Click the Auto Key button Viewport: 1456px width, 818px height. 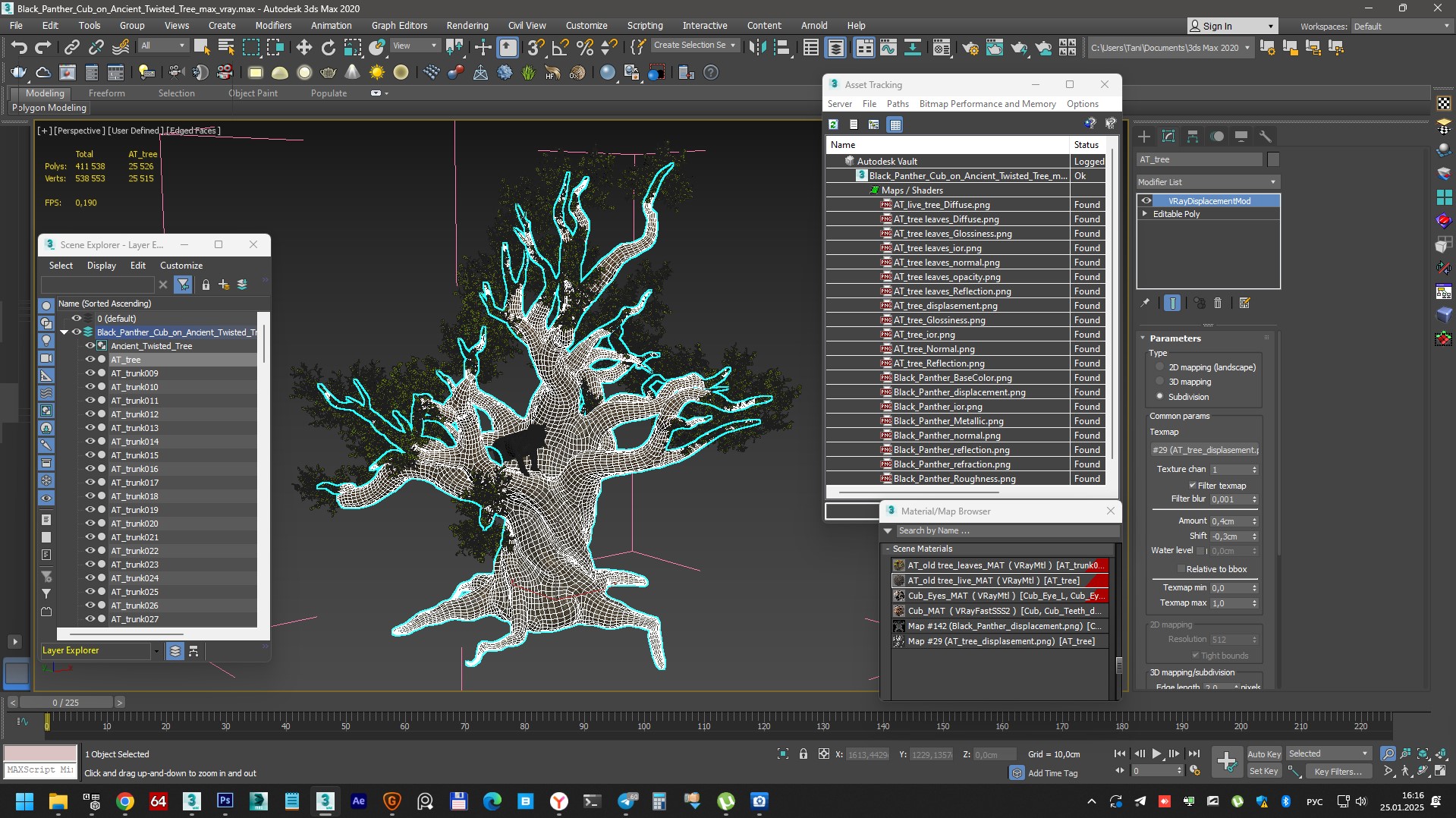coord(1264,754)
